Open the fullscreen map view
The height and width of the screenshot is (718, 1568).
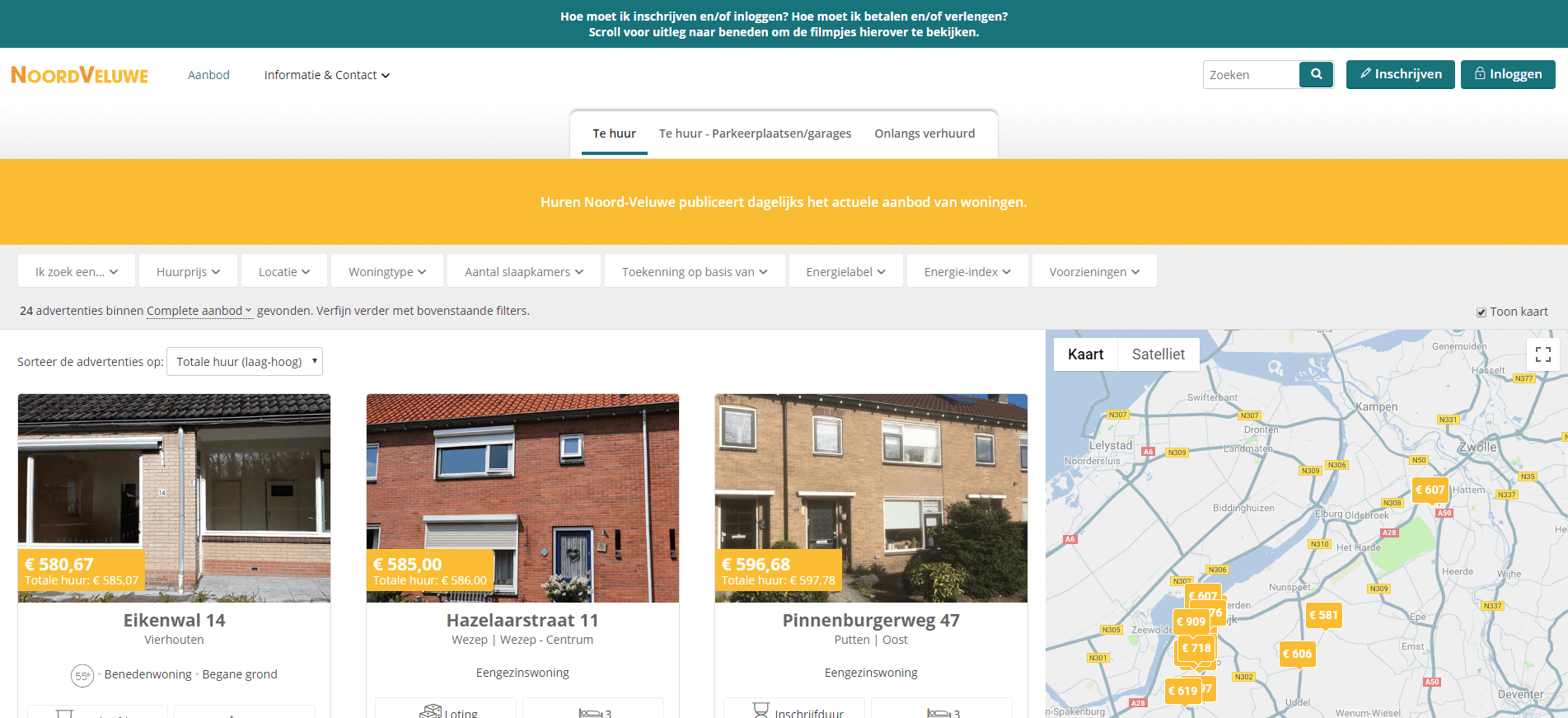coord(1543,354)
